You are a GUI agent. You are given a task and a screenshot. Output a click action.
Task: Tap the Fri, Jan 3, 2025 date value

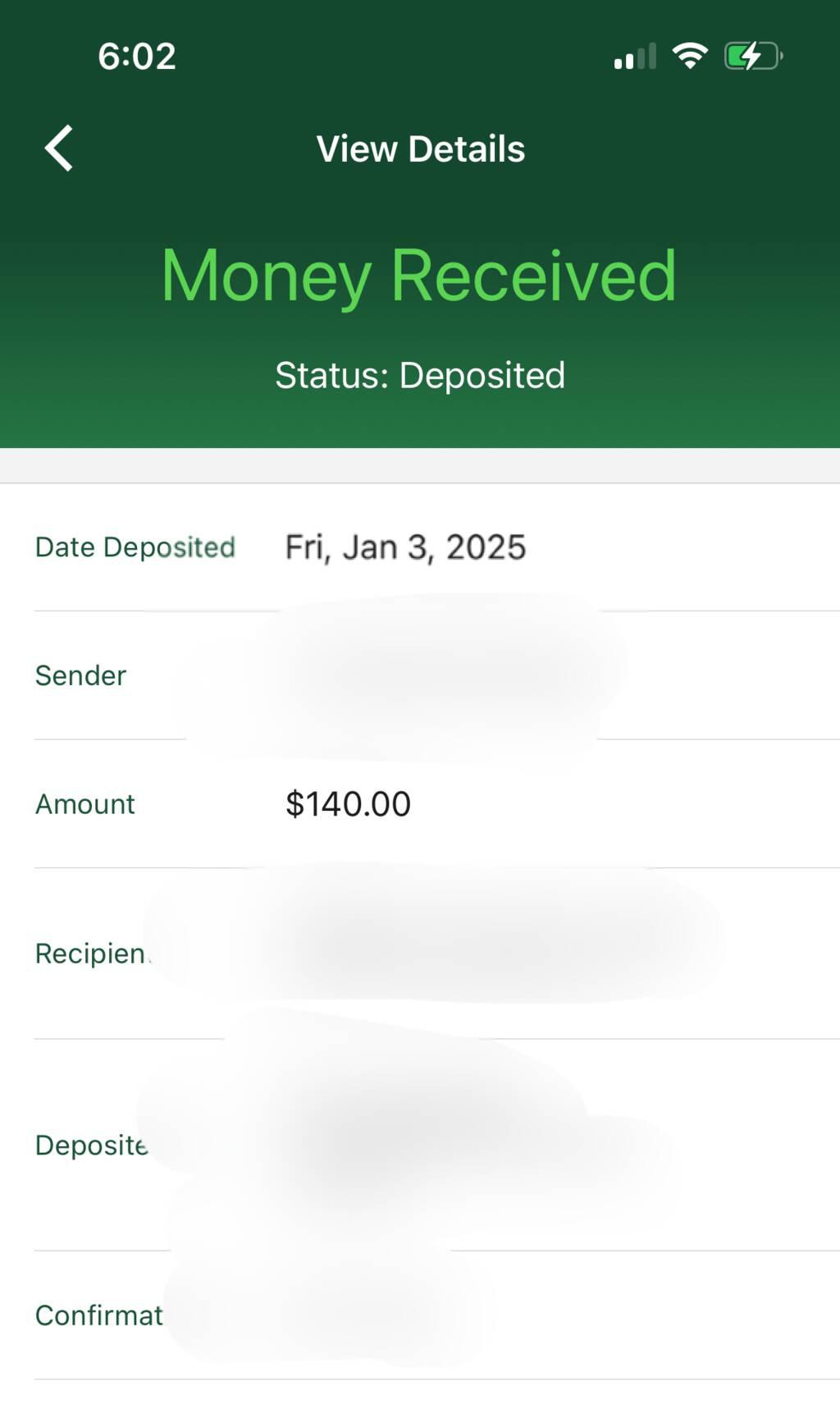[x=405, y=547]
